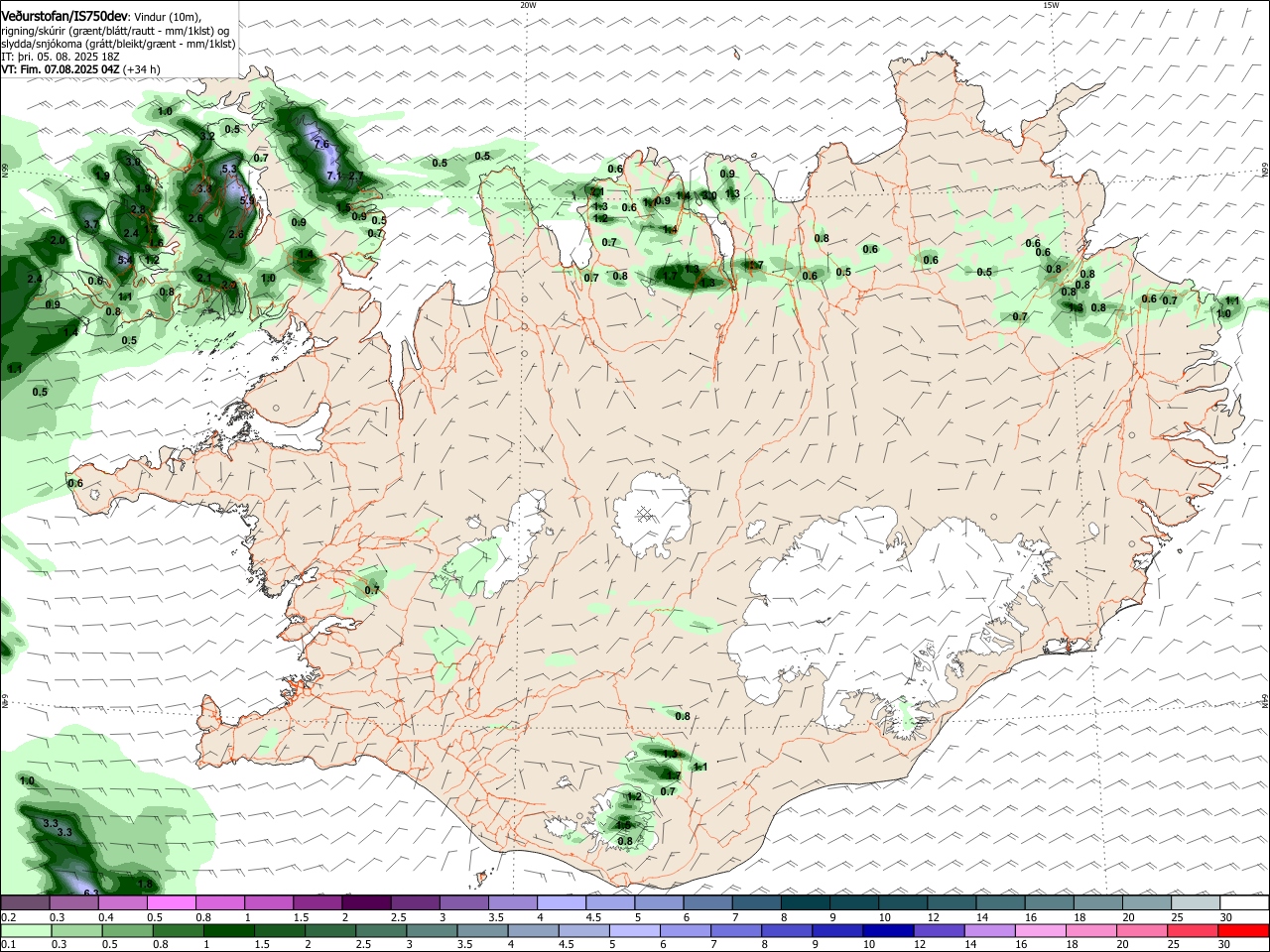
Task: Pick the pure red 30 swatch in lower legend
Action: pyautogui.click(x=1243, y=930)
